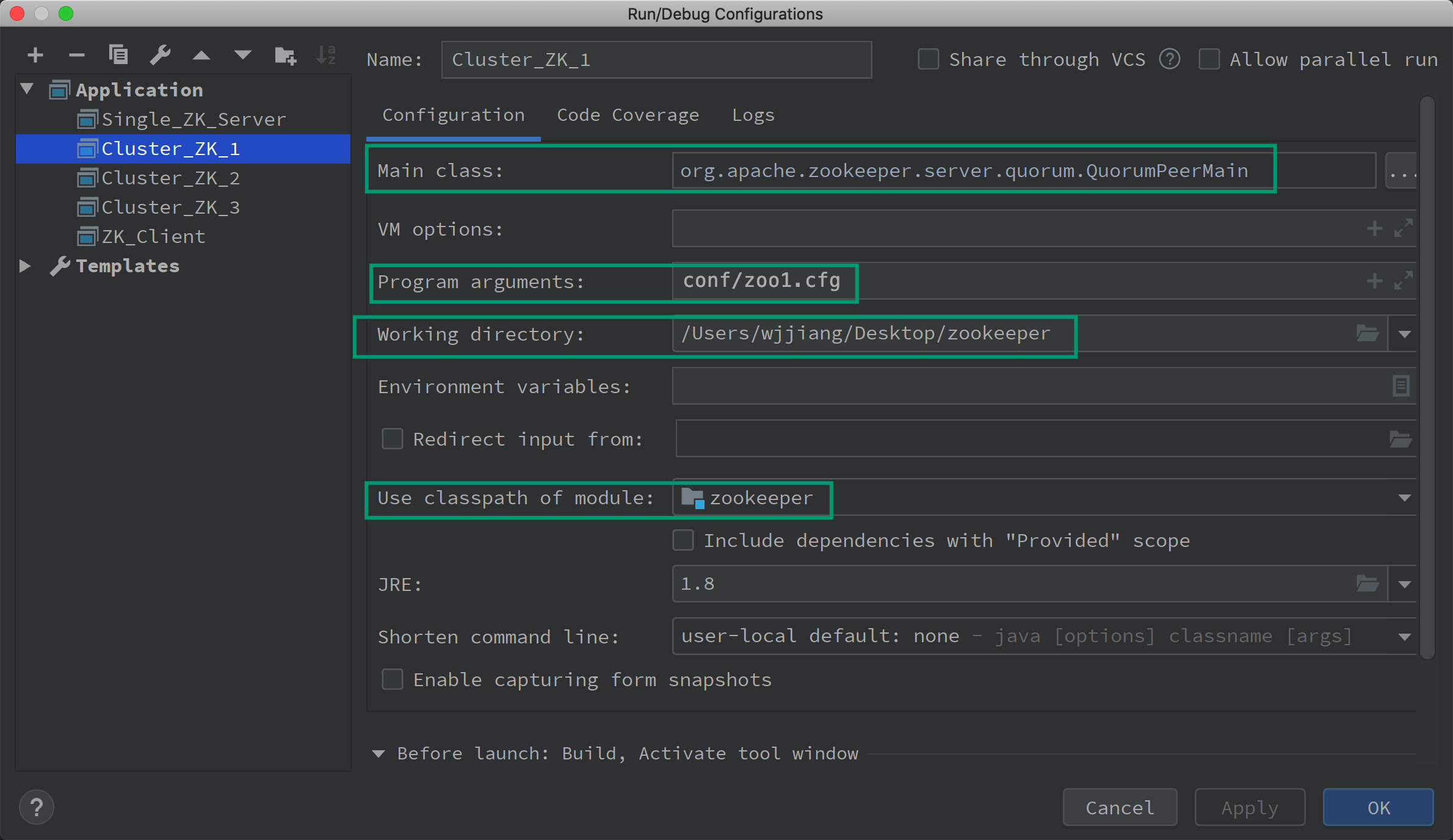1453x840 pixels.
Task: Open Environment variables editor icon
Action: [x=1400, y=386]
